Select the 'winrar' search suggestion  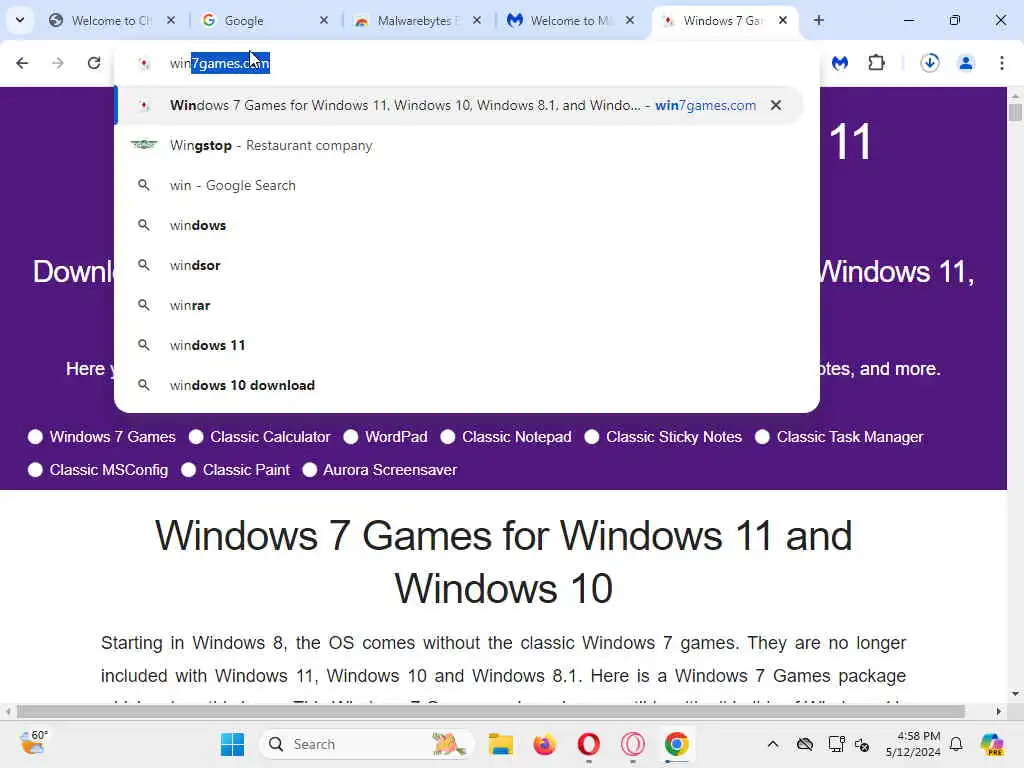tap(458, 305)
